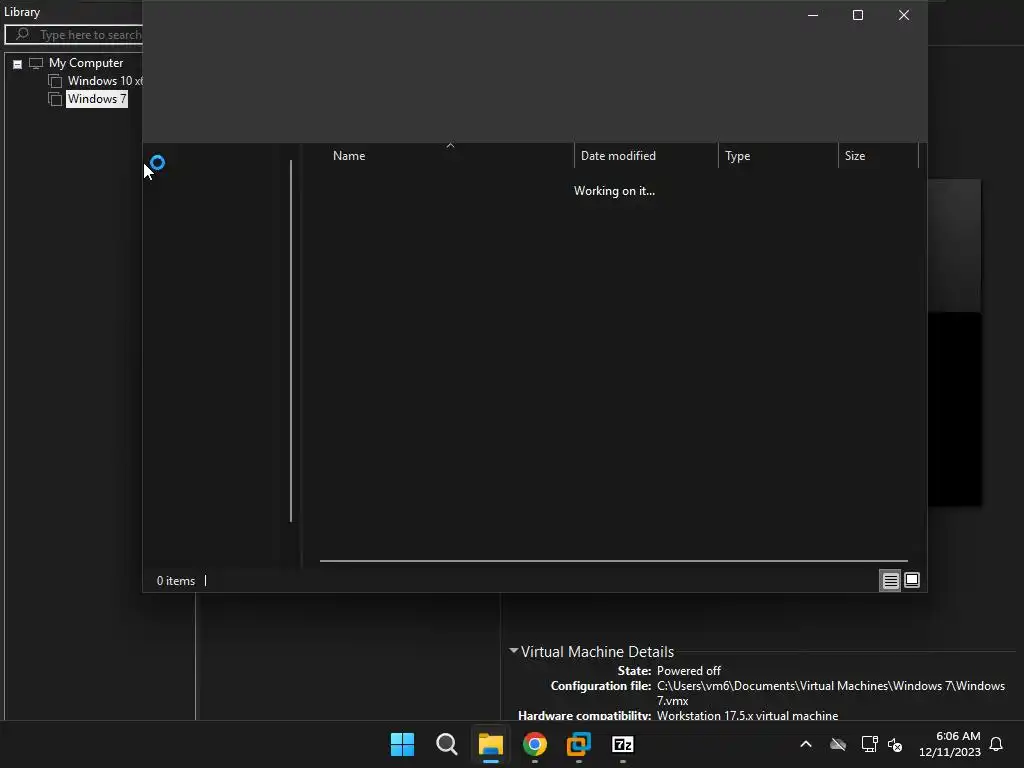Click the 'Working on it...' message

(x=614, y=191)
